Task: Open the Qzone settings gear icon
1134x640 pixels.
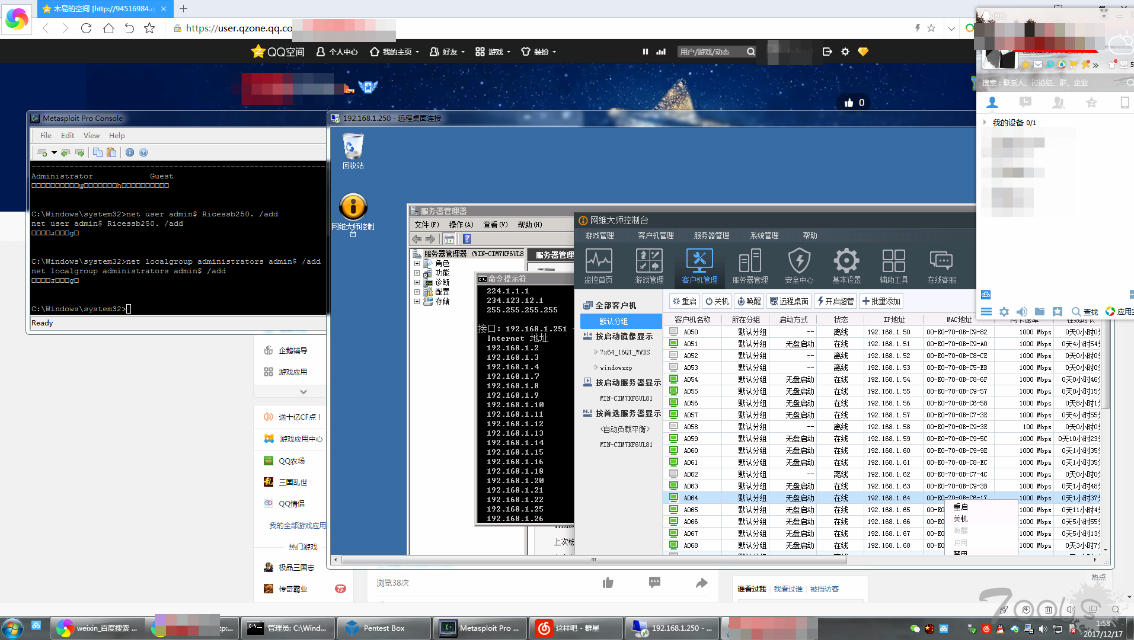Action: (845, 51)
